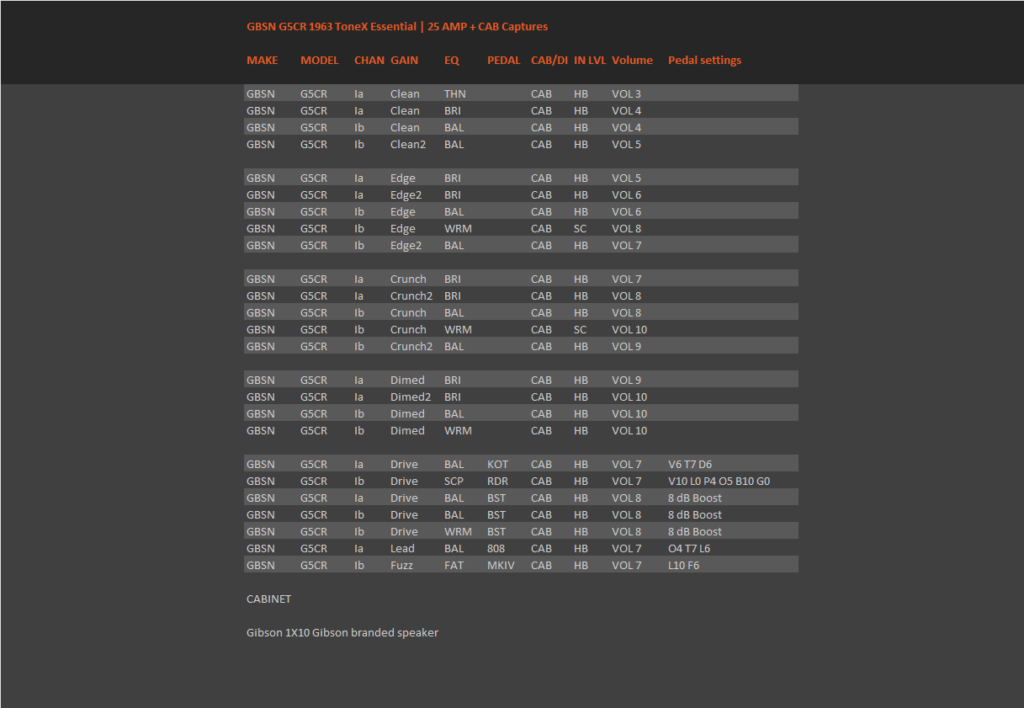Screen dimensions: 1024x708
Task: Click SC in the Crunch WRM row
Action: coord(580,330)
